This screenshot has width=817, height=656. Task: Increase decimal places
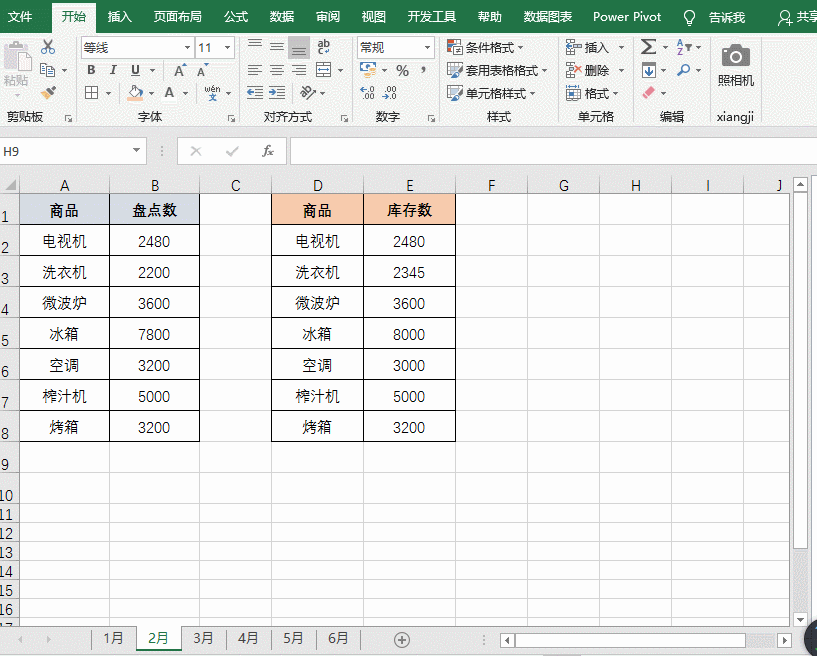click(367, 93)
